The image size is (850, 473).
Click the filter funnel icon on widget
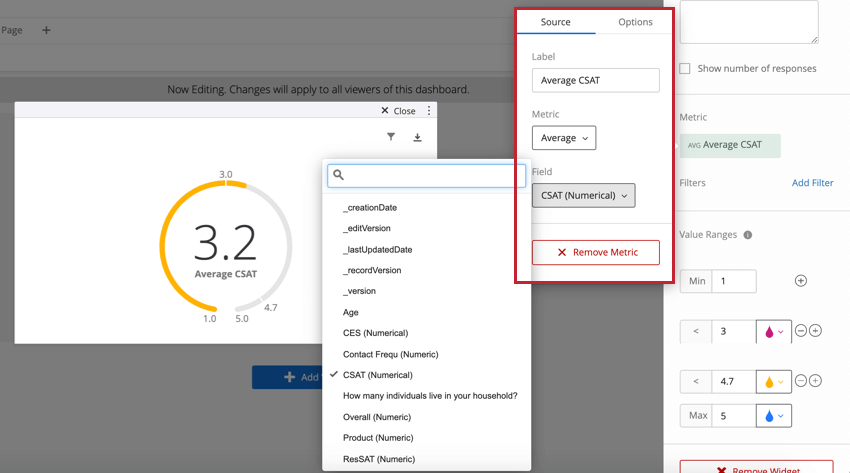pyautogui.click(x=391, y=137)
